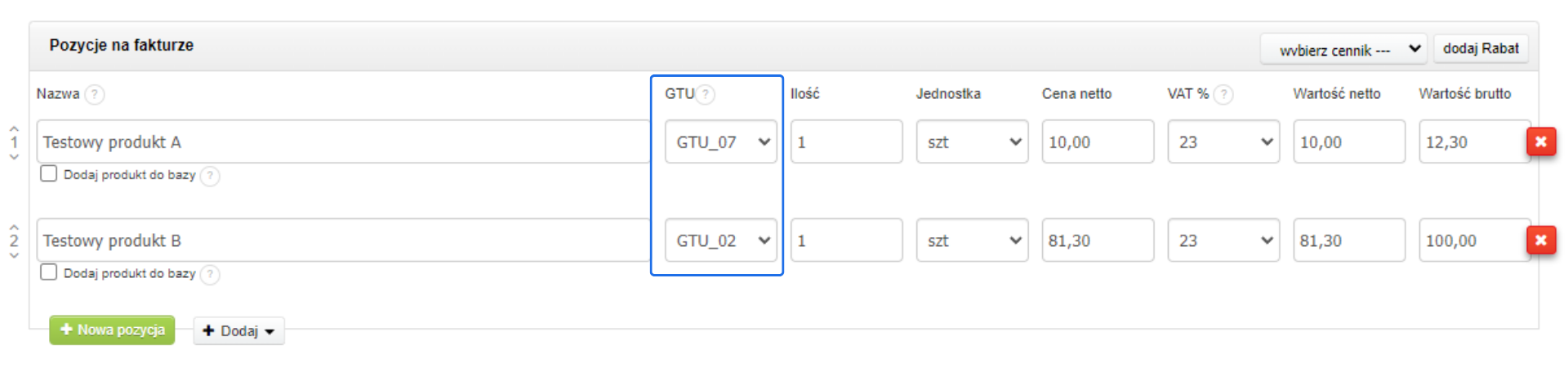Click the Testowy produkt A name field
The width and height of the screenshot is (1568, 368).
coord(343,141)
